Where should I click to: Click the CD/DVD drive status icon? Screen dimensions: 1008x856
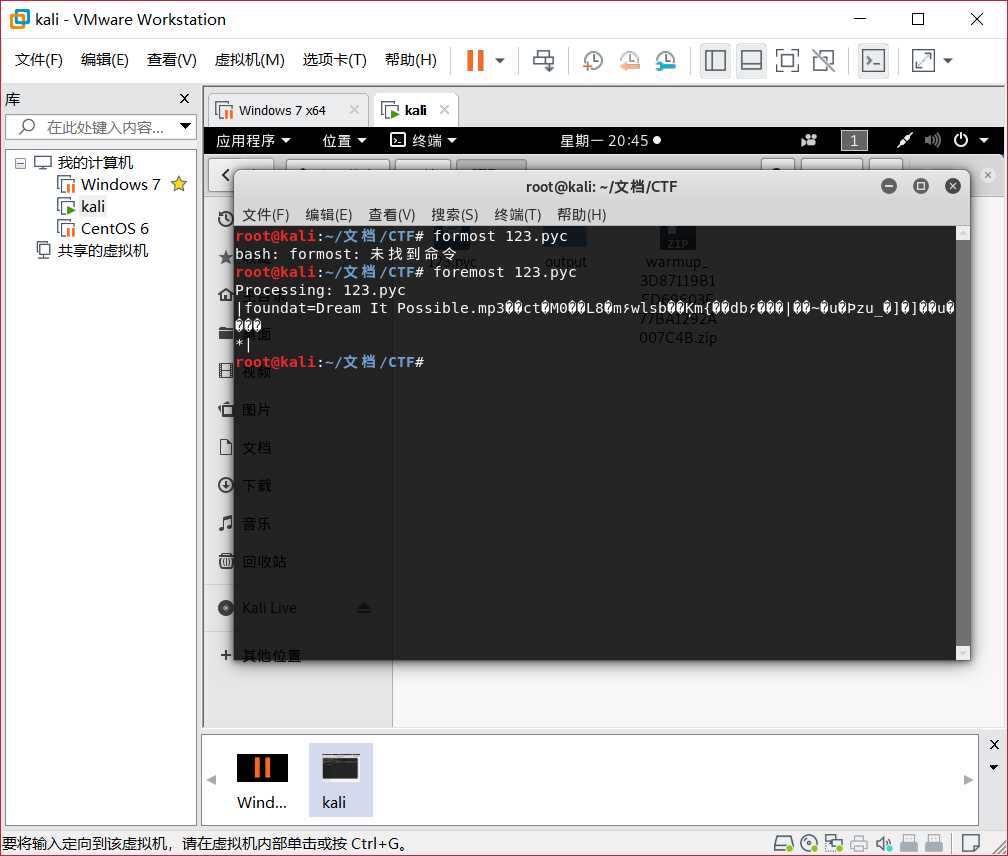point(809,843)
